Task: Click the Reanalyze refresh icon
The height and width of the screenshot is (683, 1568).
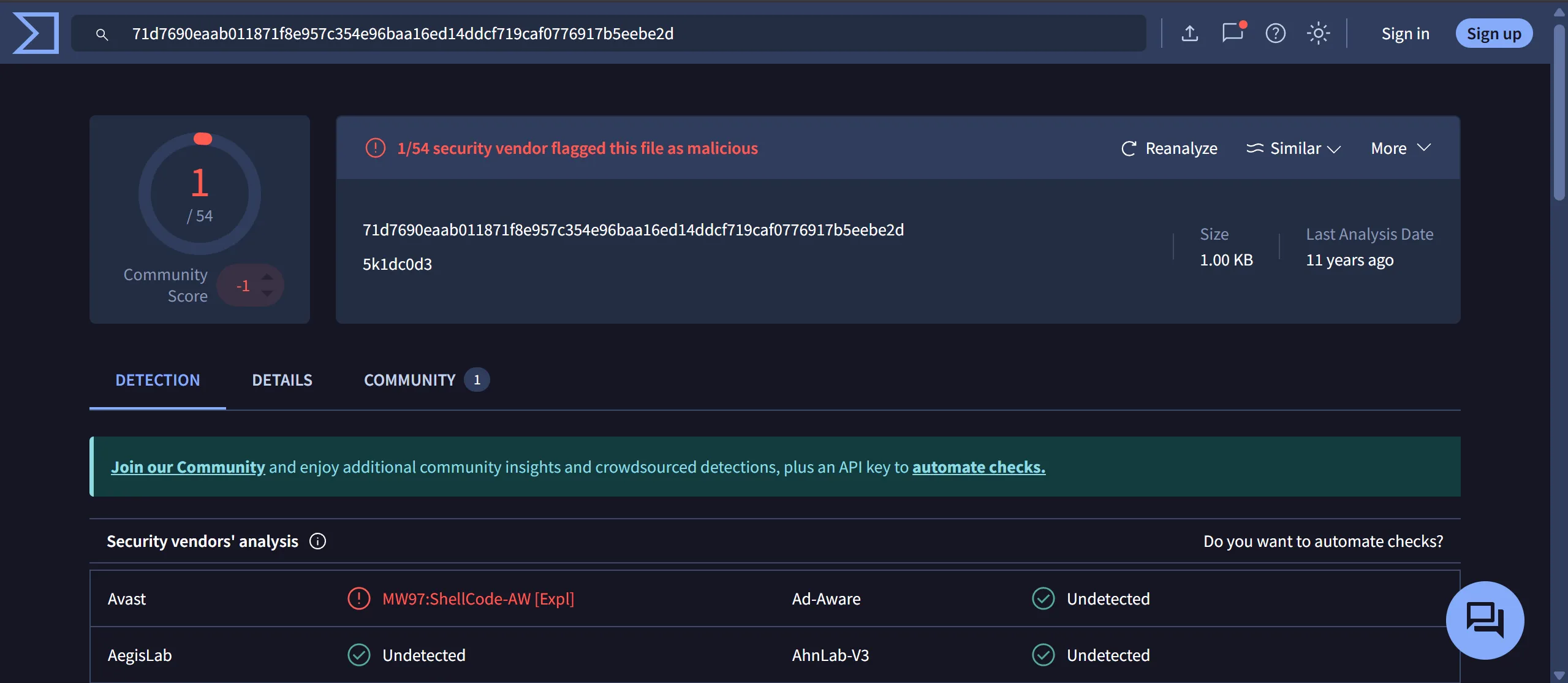Action: coord(1129,148)
